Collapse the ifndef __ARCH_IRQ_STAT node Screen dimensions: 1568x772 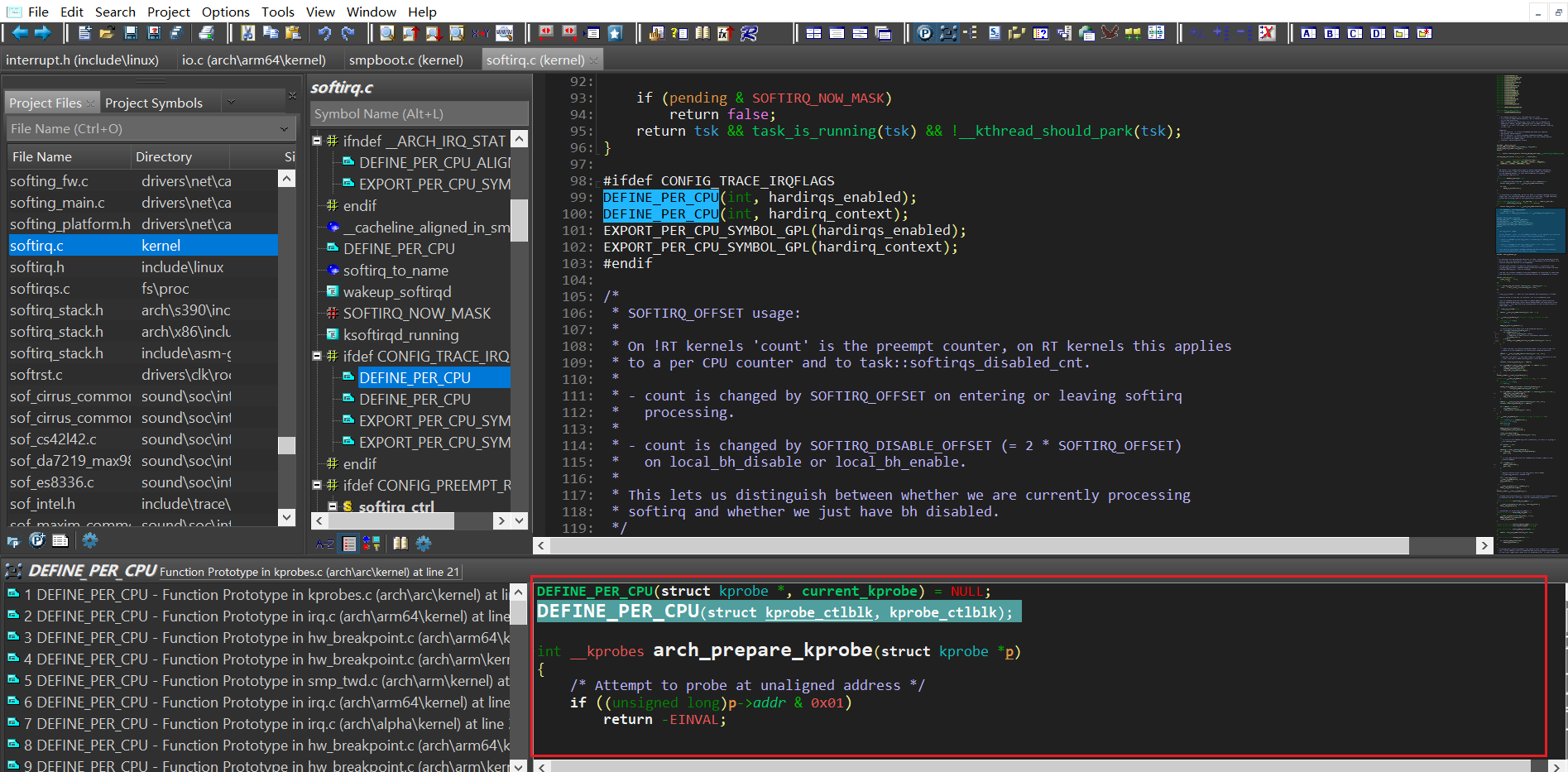coord(317,141)
